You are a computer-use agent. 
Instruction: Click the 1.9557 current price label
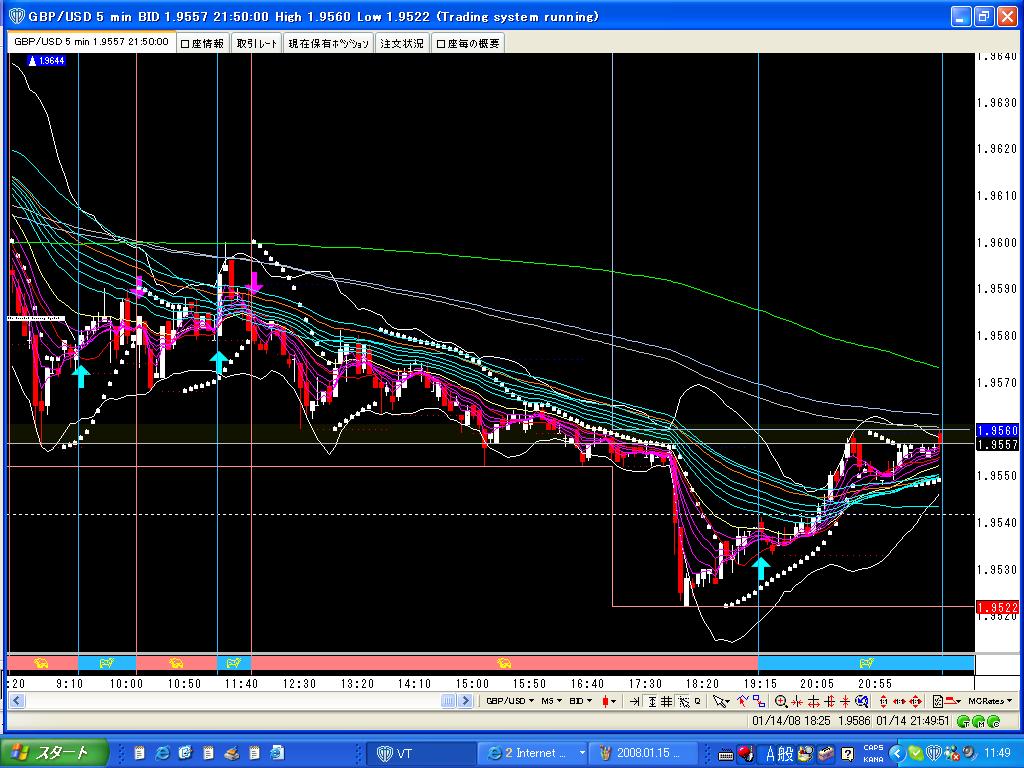click(x=997, y=444)
